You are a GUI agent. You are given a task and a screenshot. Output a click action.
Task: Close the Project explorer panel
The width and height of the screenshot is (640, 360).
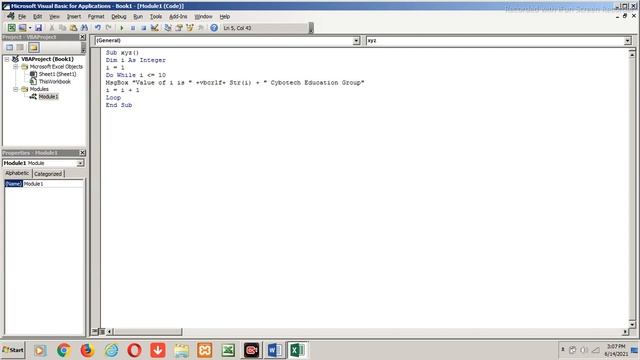[x=82, y=37]
